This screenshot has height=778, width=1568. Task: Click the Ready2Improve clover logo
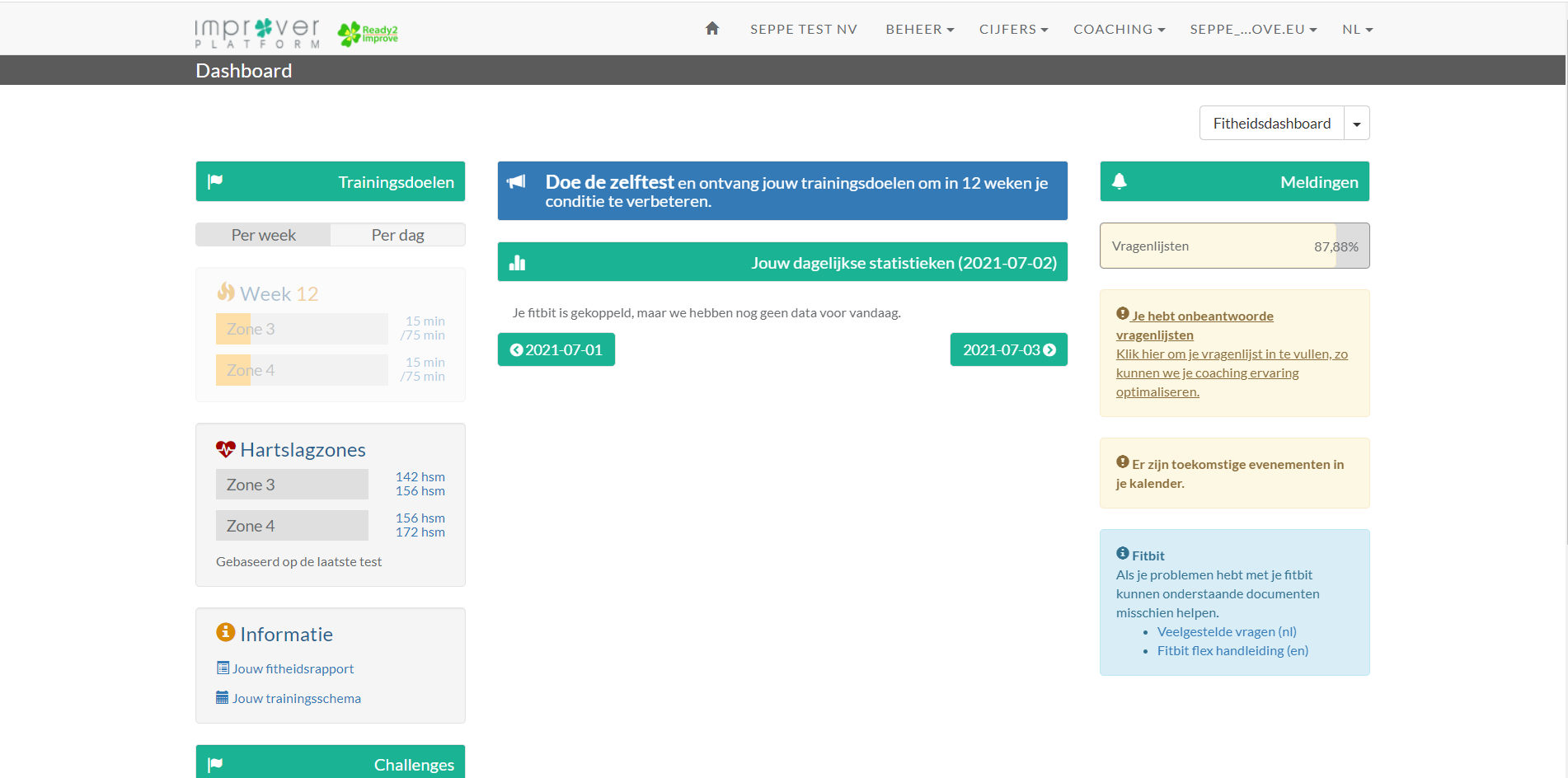click(x=368, y=34)
